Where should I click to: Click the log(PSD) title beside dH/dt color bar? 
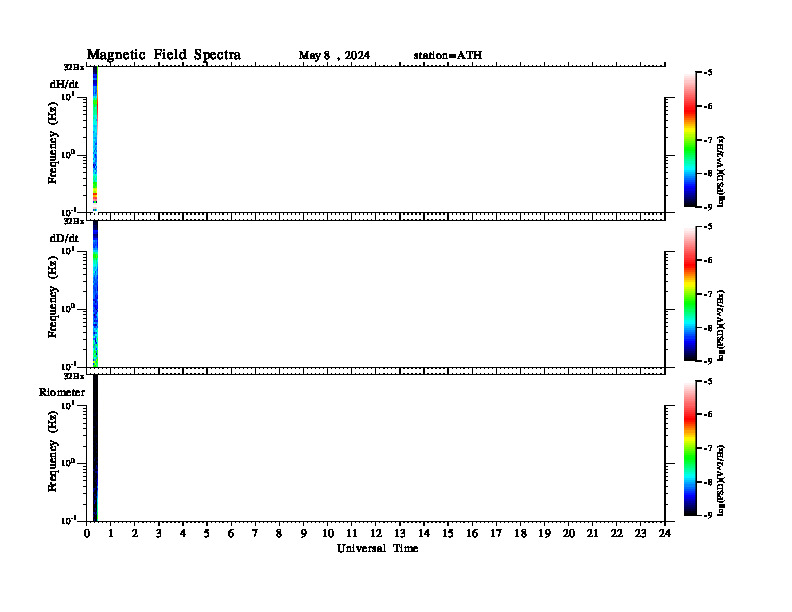click(721, 171)
